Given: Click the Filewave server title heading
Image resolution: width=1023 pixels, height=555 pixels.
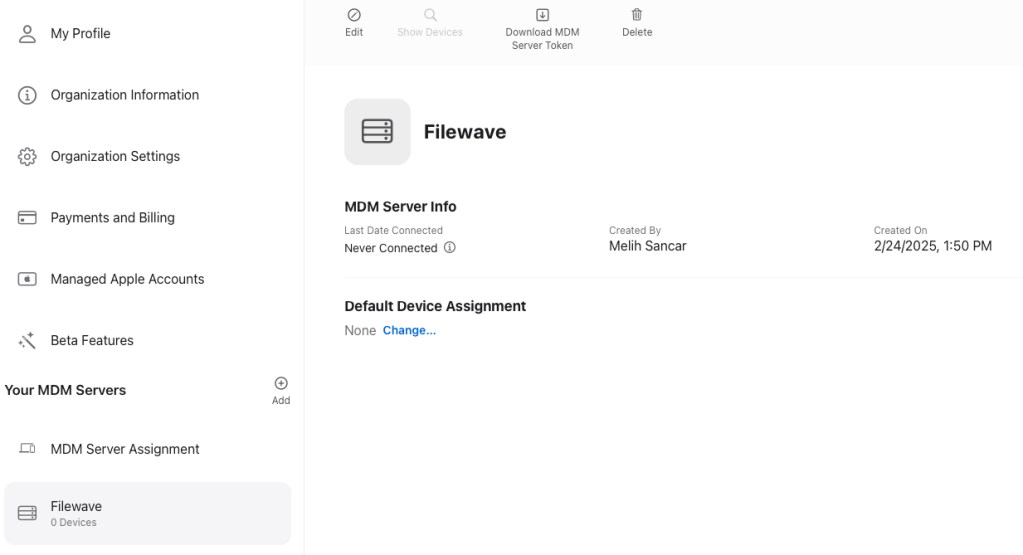Looking at the screenshot, I should coord(465,132).
